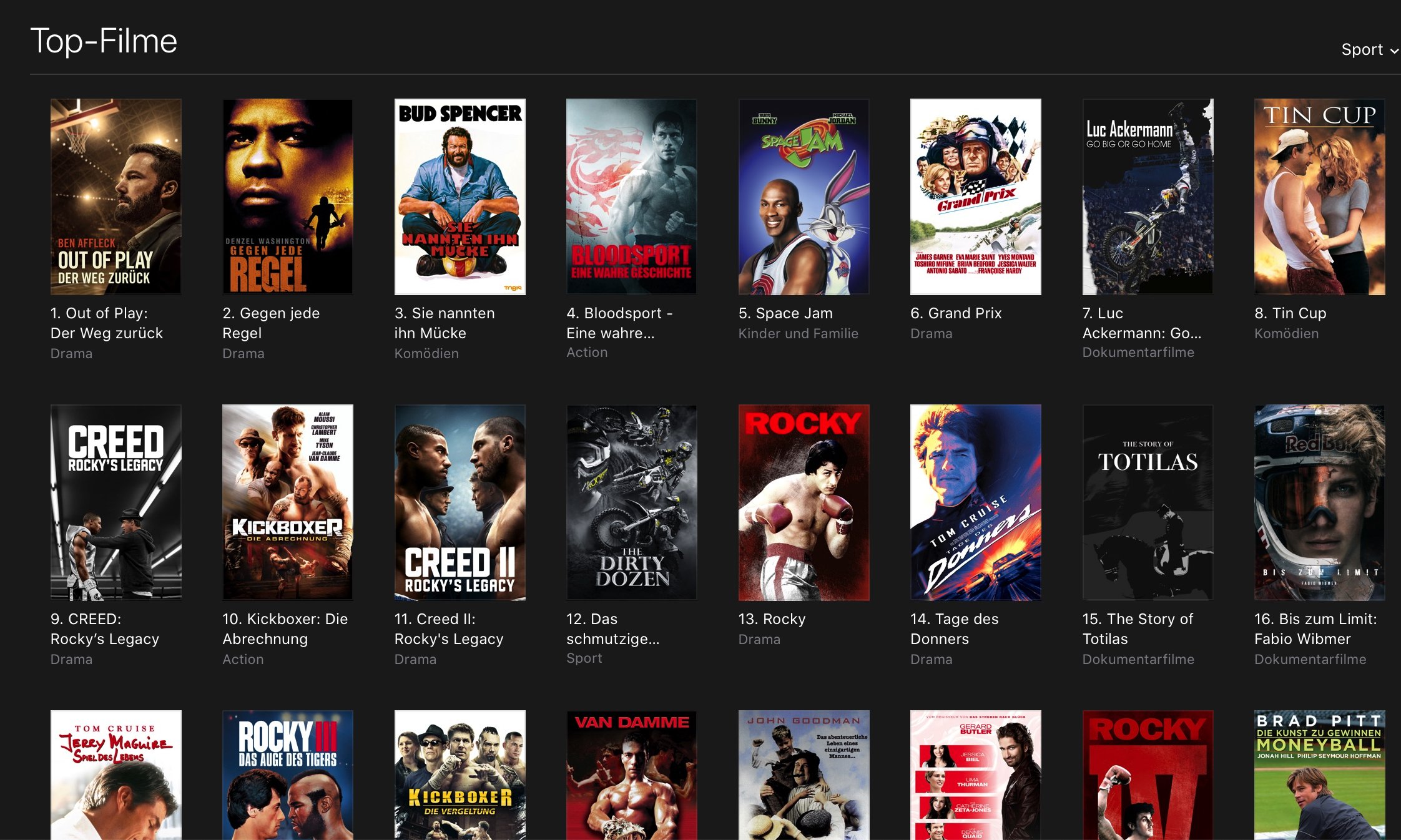1401x840 pixels.
Task: Open Tin Cup poster thumbnail
Action: tap(1320, 197)
